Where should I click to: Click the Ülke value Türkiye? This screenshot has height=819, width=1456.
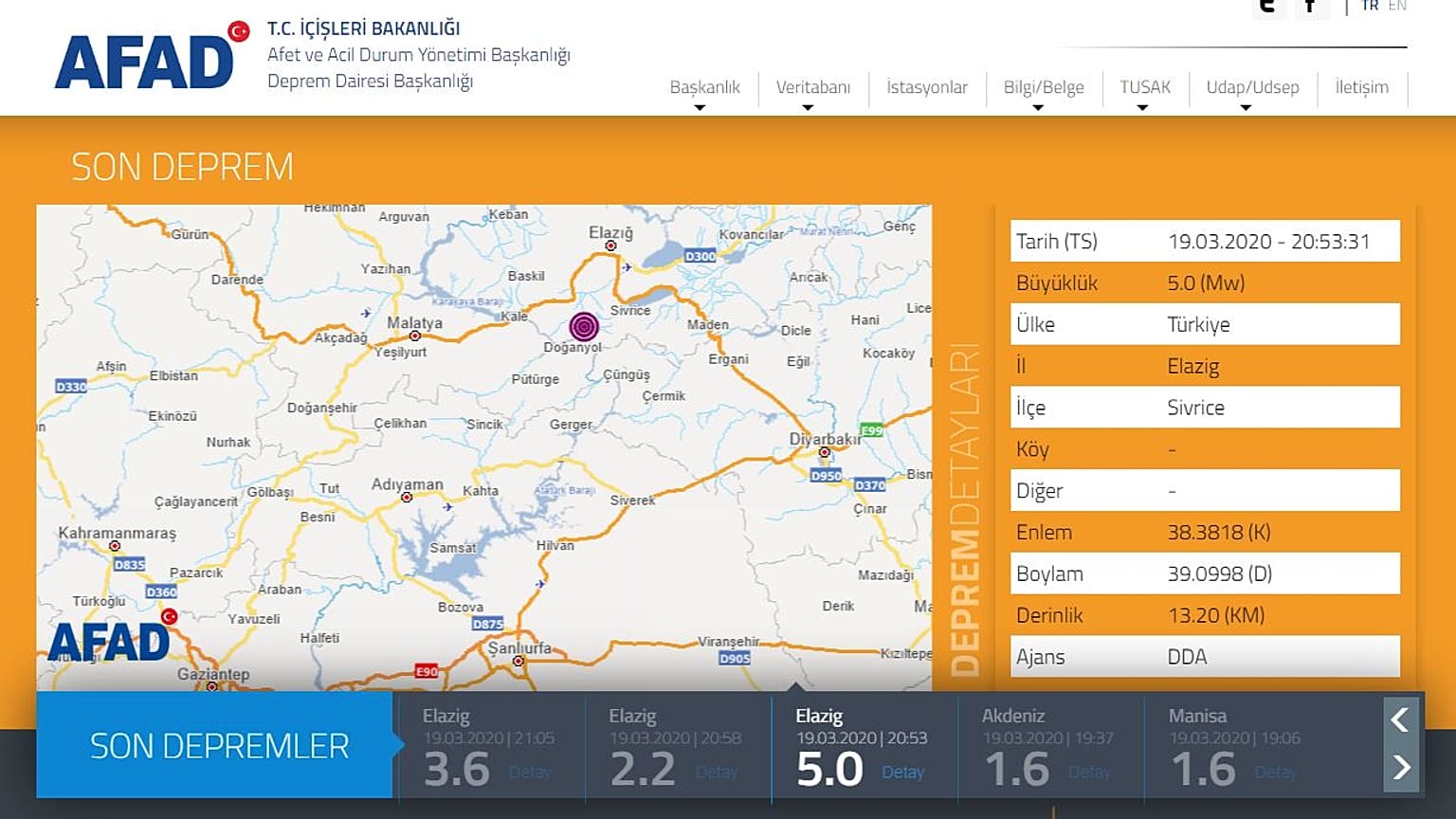tap(1198, 324)
